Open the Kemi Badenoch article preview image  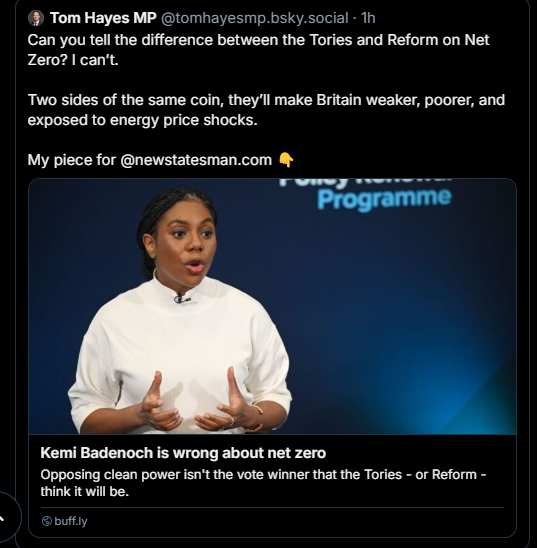pos(272,307)
